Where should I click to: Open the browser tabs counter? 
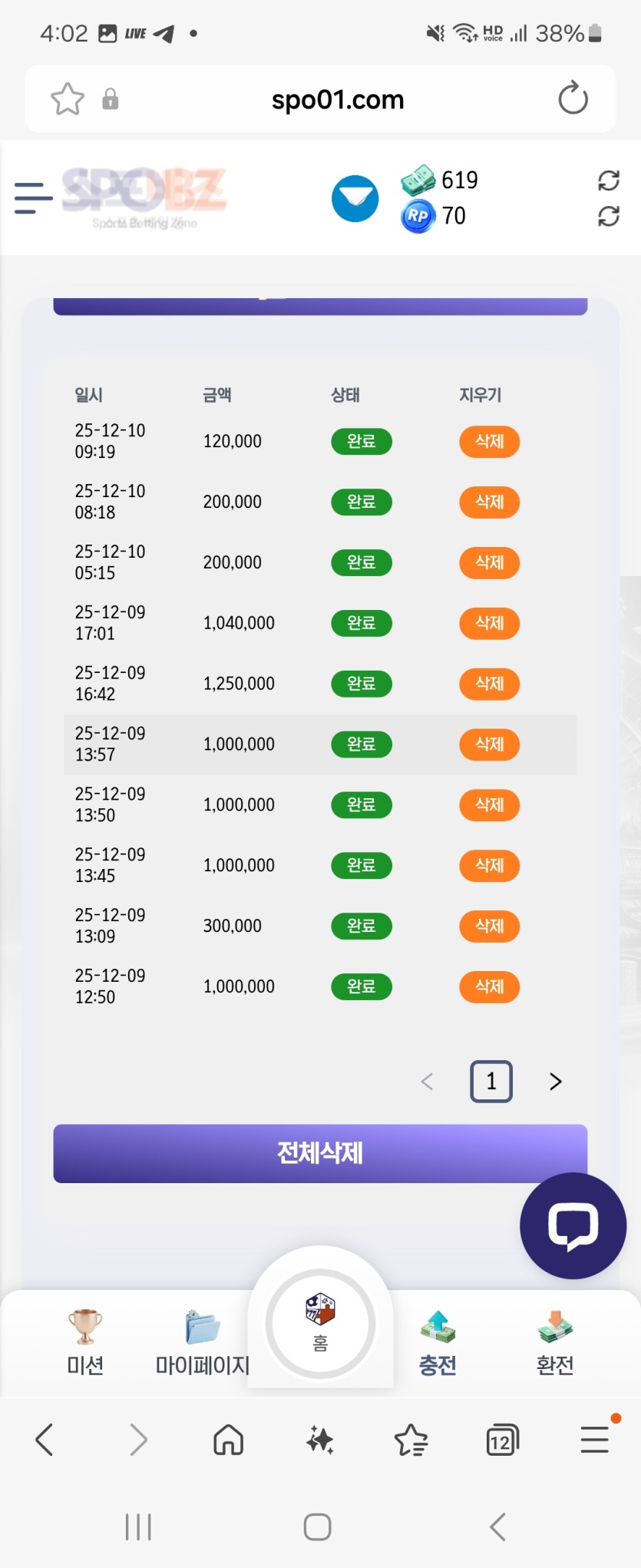(x=503, y=1440)
